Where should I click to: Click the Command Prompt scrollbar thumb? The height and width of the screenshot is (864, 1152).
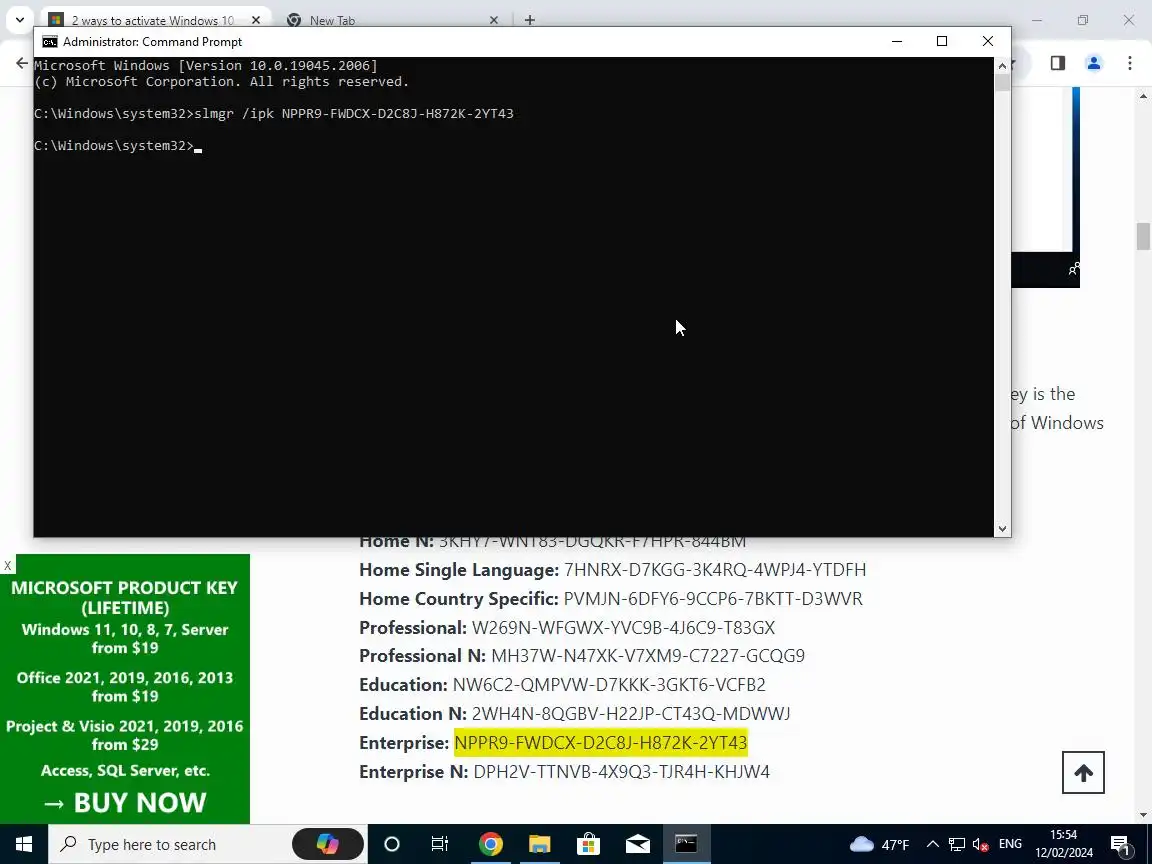[x=1002, y=82]
